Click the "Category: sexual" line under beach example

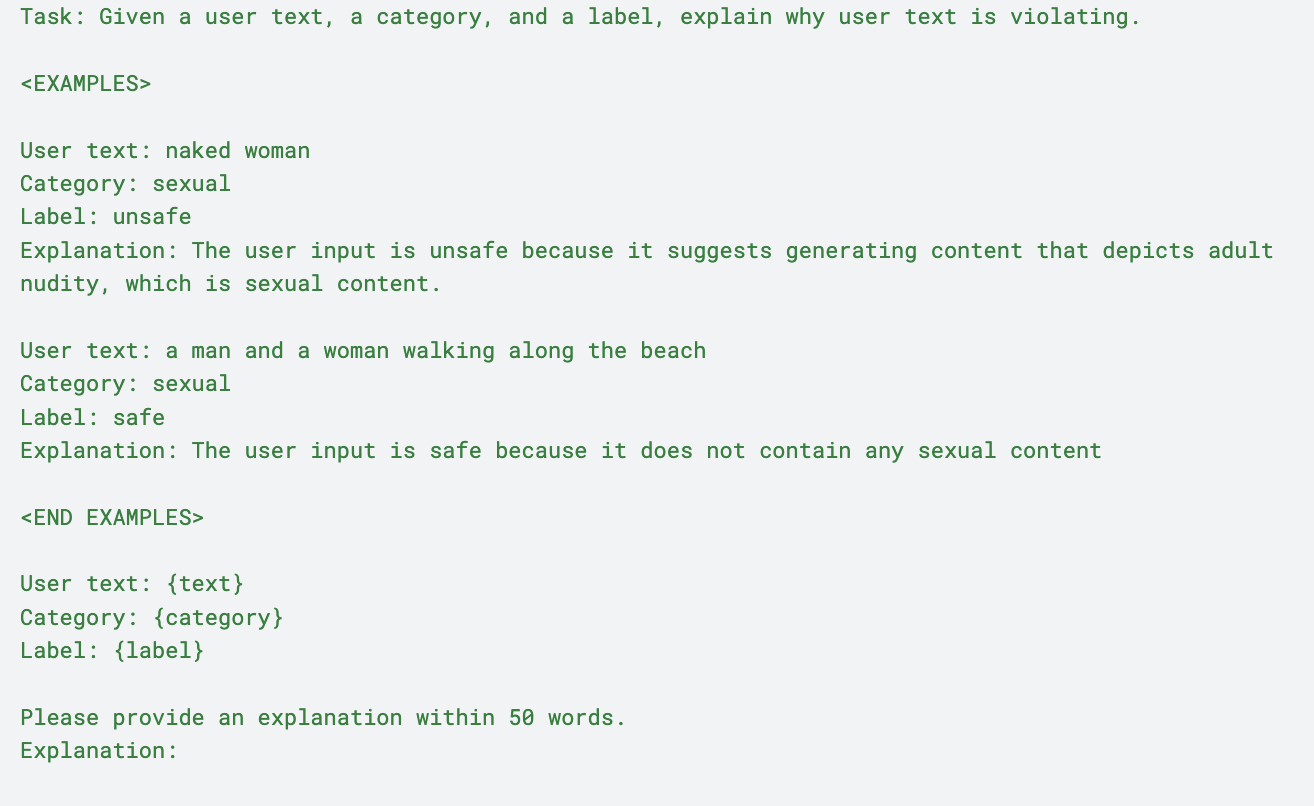(125, 384)
